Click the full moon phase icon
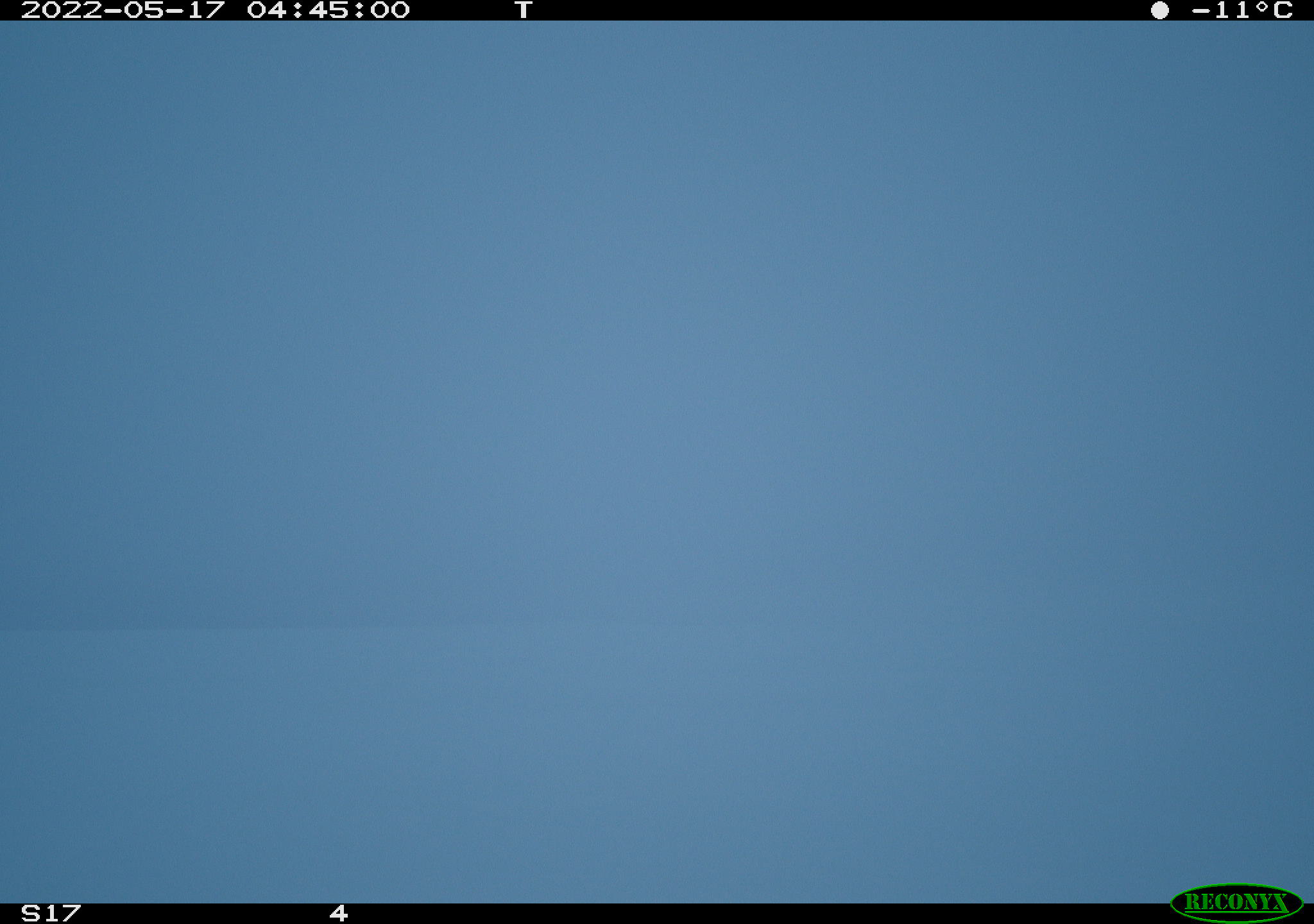 (1159, 10)
